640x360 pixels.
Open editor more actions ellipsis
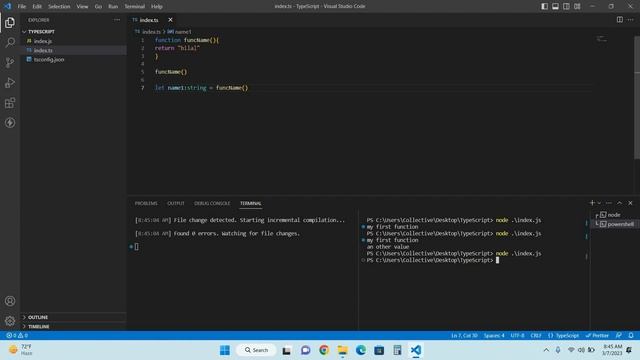click(x=631, y=20)
